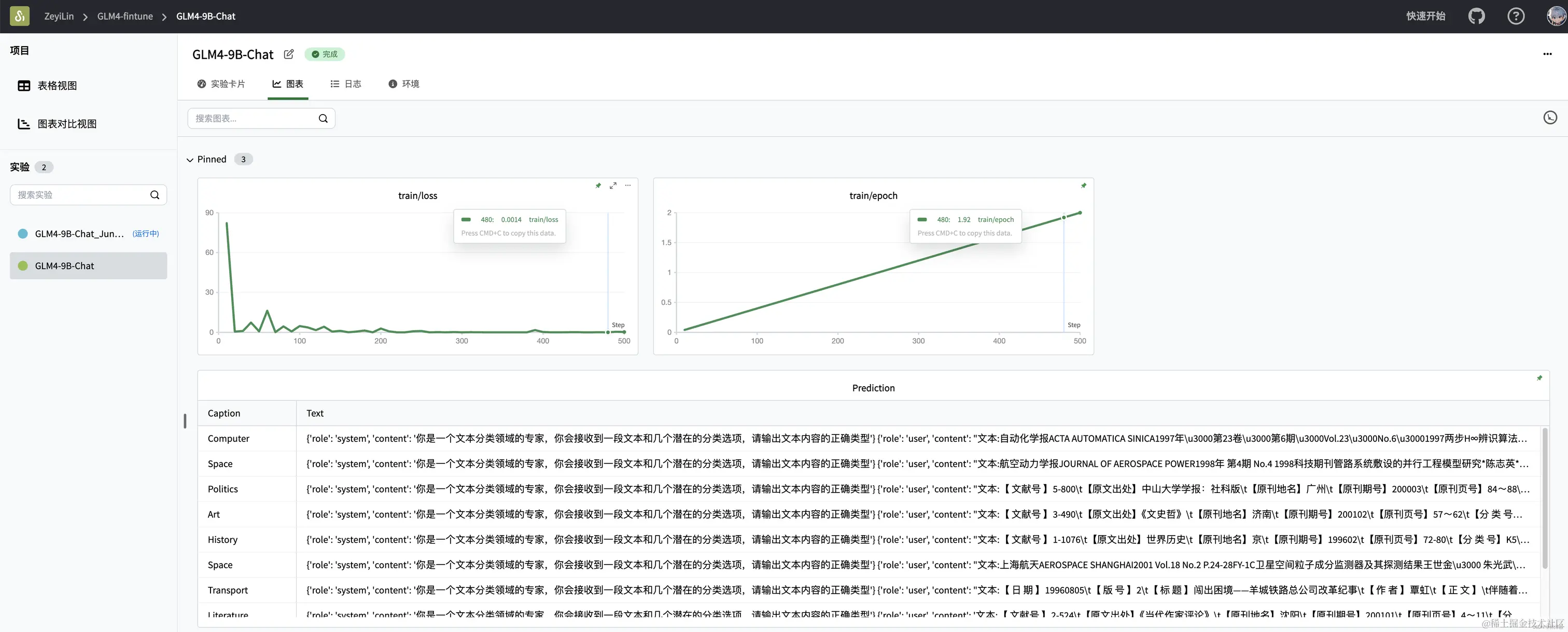Click the SwanLab logo icon
Screen dimensions: 1568x632
[20, 17]
